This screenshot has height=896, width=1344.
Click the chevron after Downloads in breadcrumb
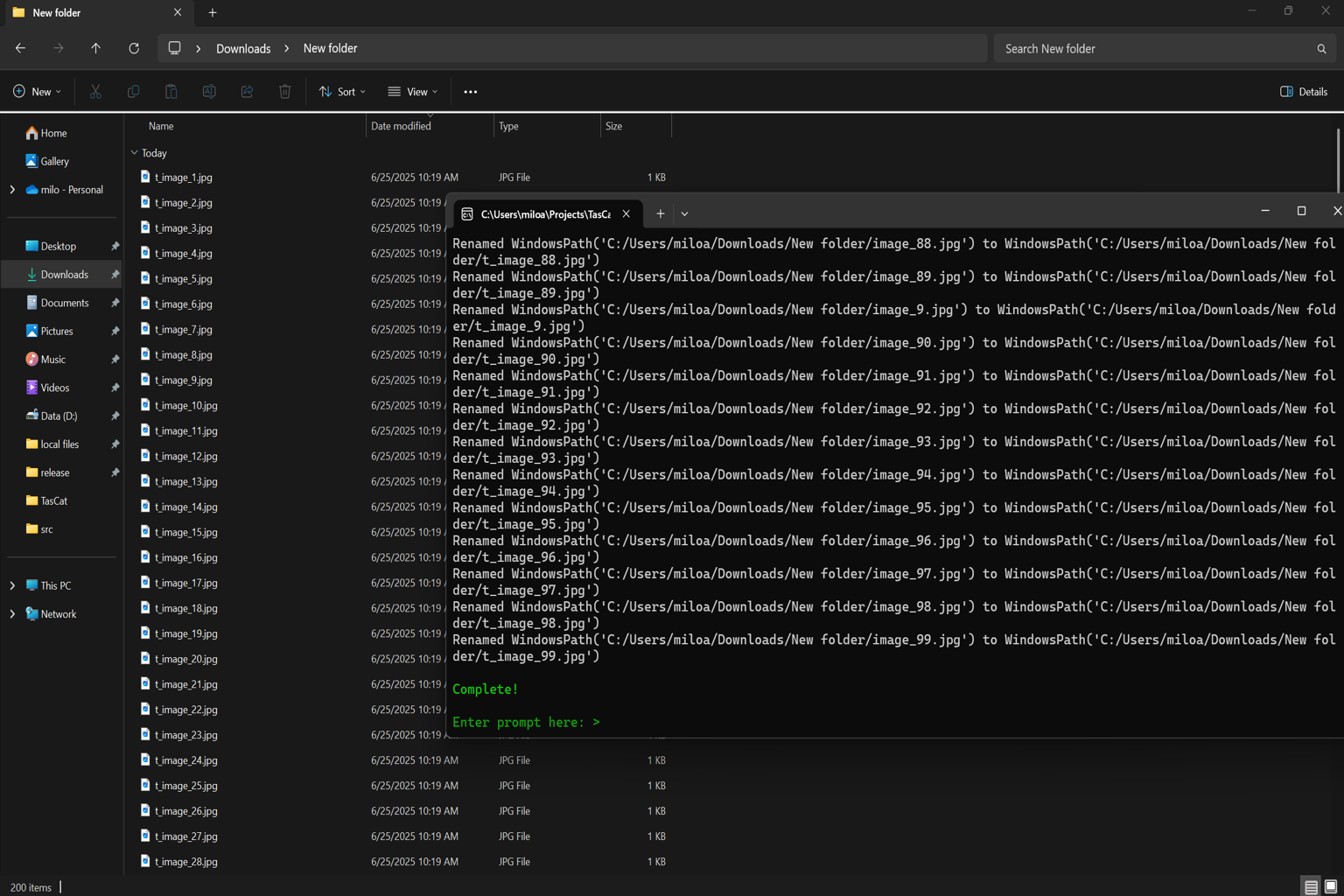tap(287, 48)
